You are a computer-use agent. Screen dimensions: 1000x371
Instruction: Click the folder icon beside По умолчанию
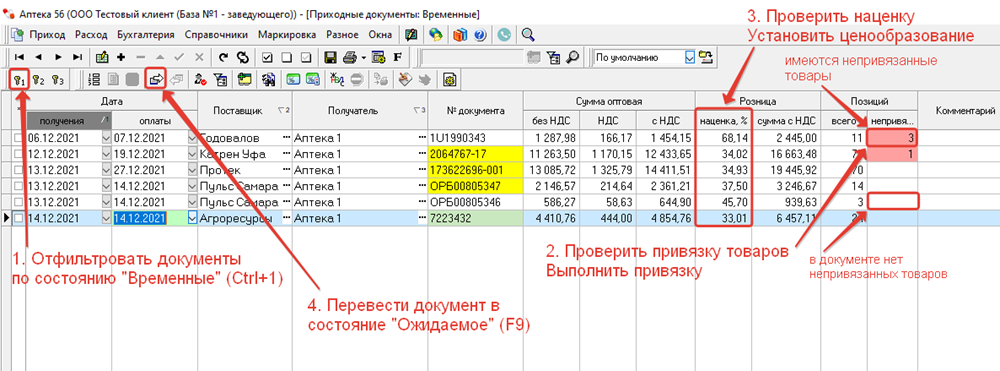point(705,57)
